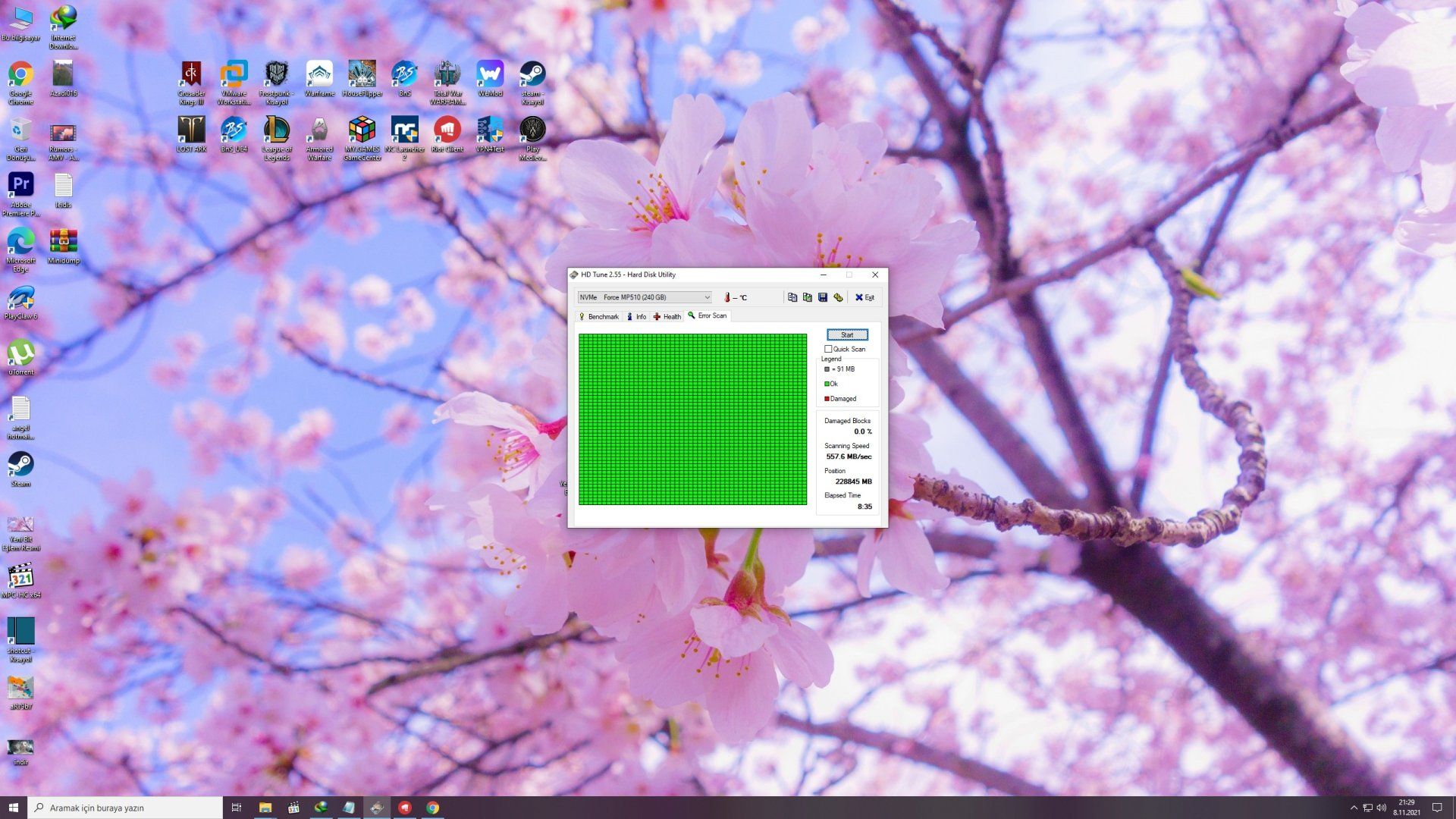
Task: Click the save screenshot floppy icon
Action: pyautogui.click(x=822, y=297)
